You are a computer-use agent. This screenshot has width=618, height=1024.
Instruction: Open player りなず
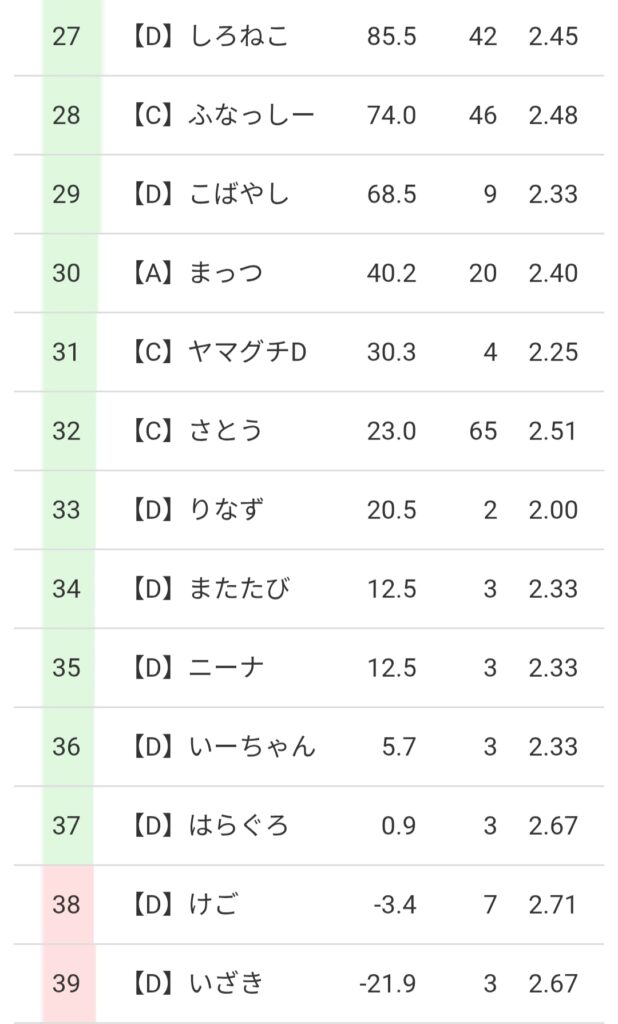[x=226, y=510]
